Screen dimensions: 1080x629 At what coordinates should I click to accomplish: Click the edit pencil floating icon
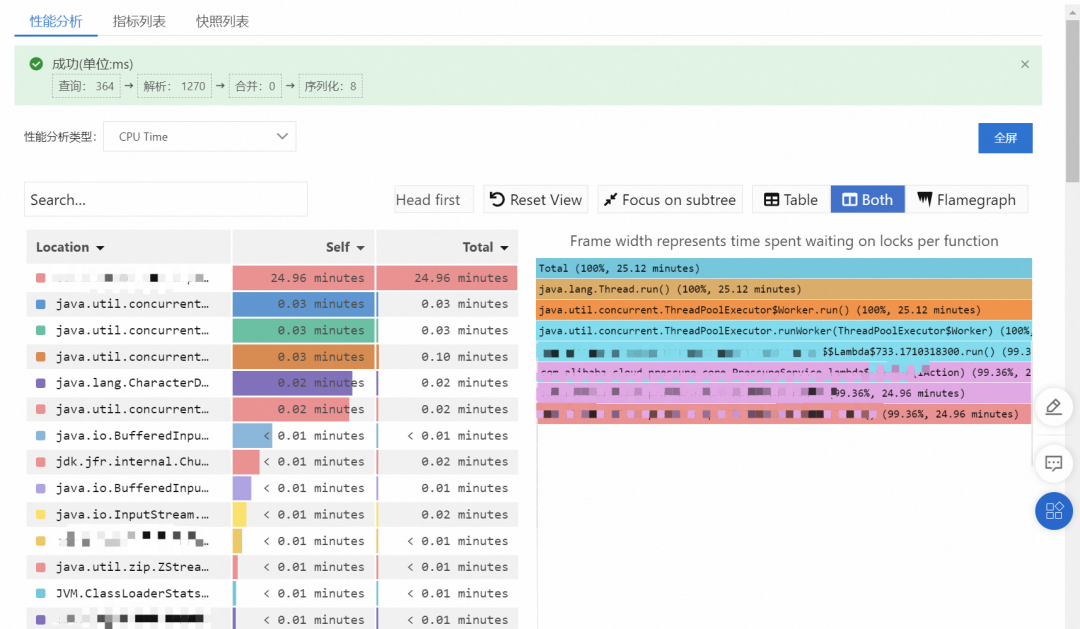[x=1053, y=407]
